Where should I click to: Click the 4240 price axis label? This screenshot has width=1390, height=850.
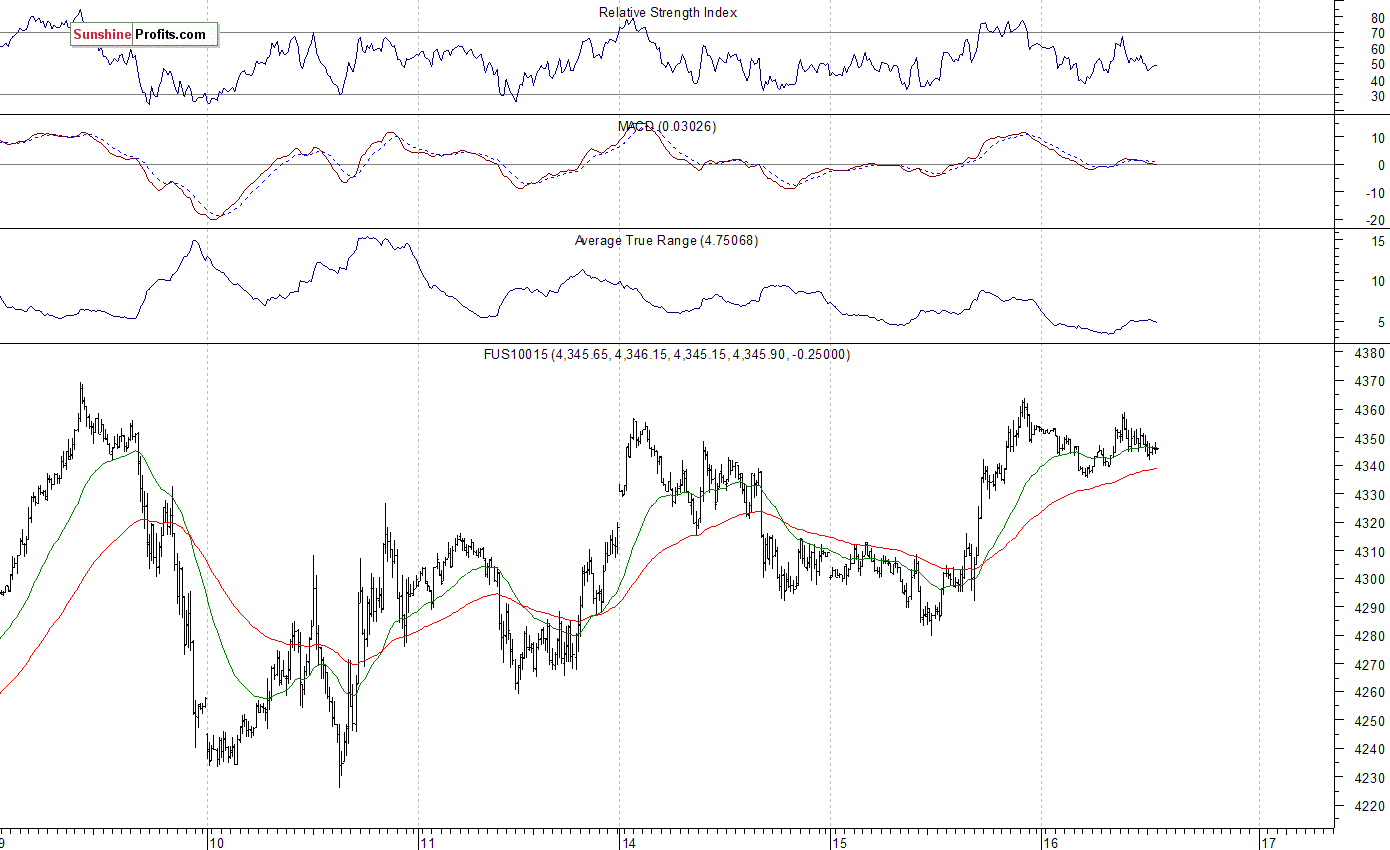1368,750
